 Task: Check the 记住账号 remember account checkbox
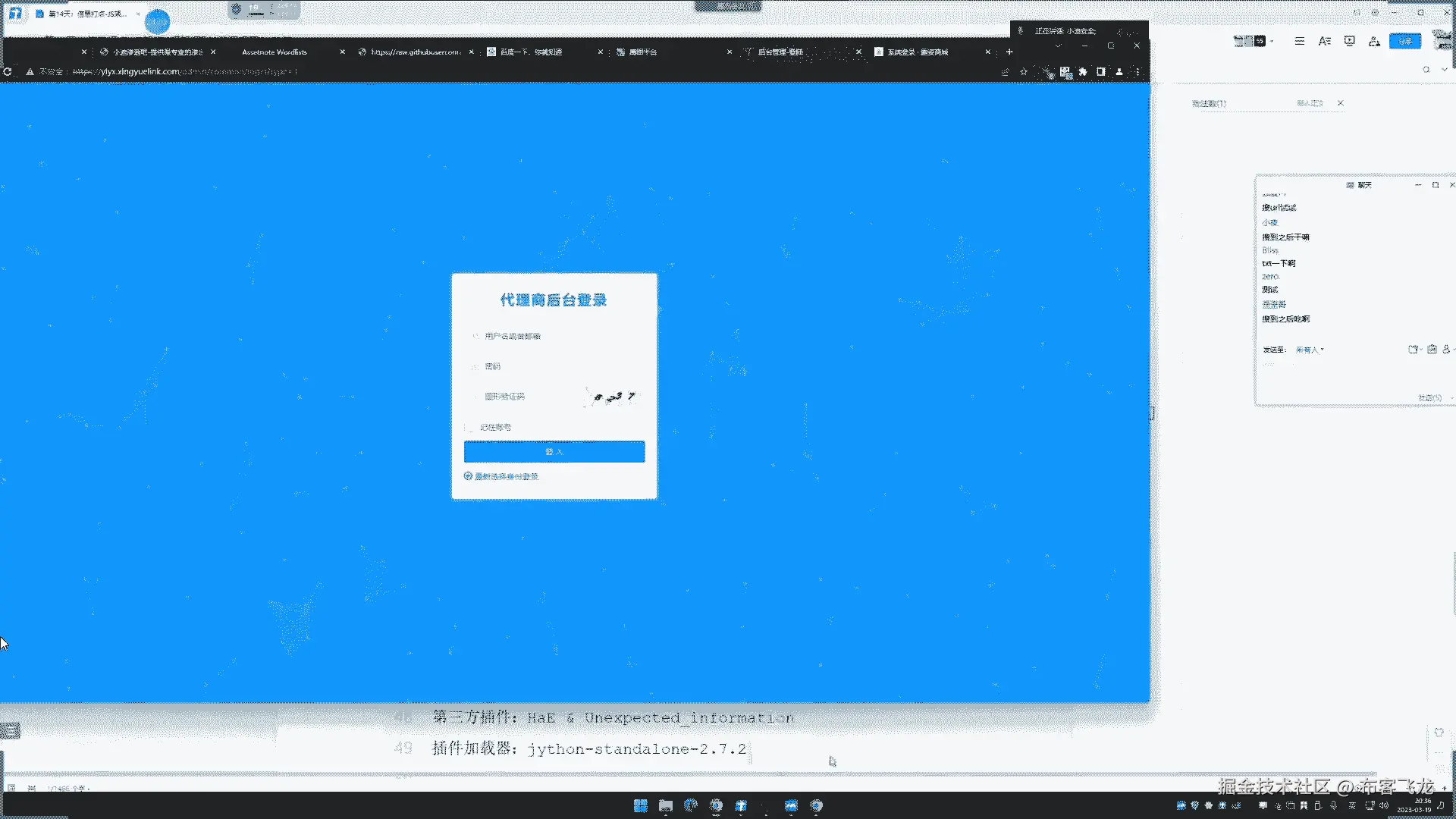tap(470, 428)
